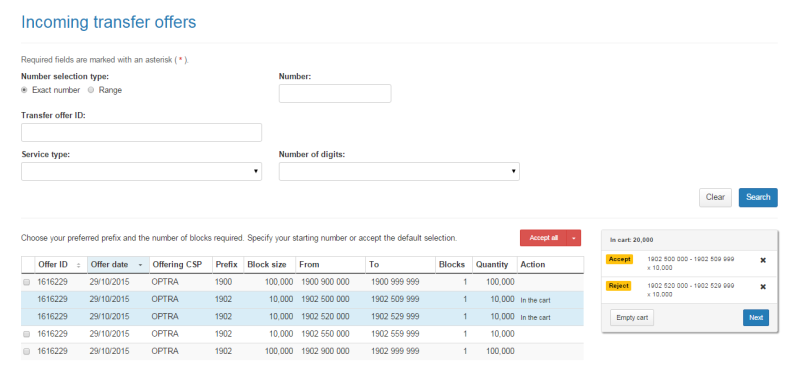Click the cell 1902 529 999

pyautogui.click(x=395, y=317)
